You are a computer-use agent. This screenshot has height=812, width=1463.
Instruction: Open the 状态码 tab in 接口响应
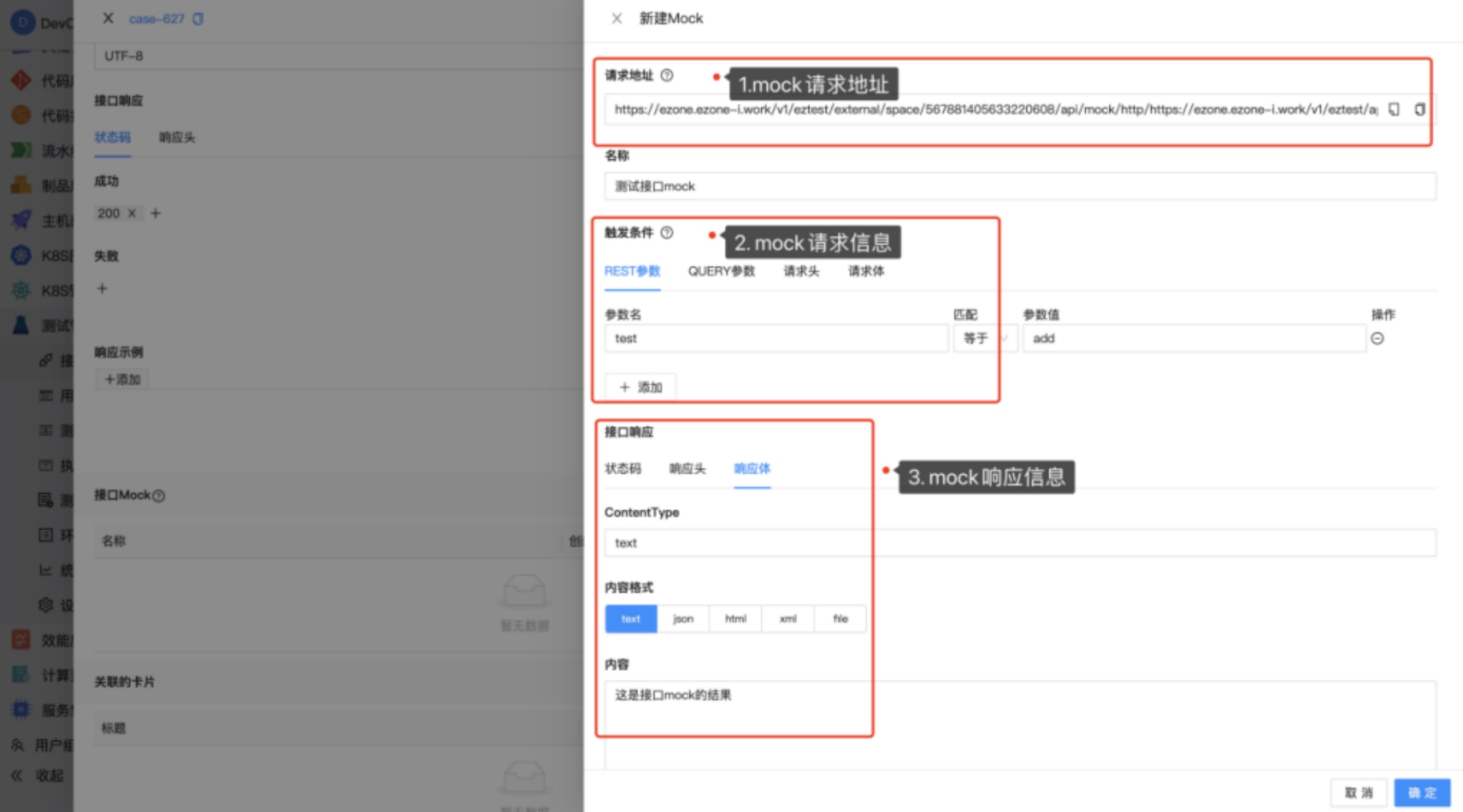(x=623, y=469)
